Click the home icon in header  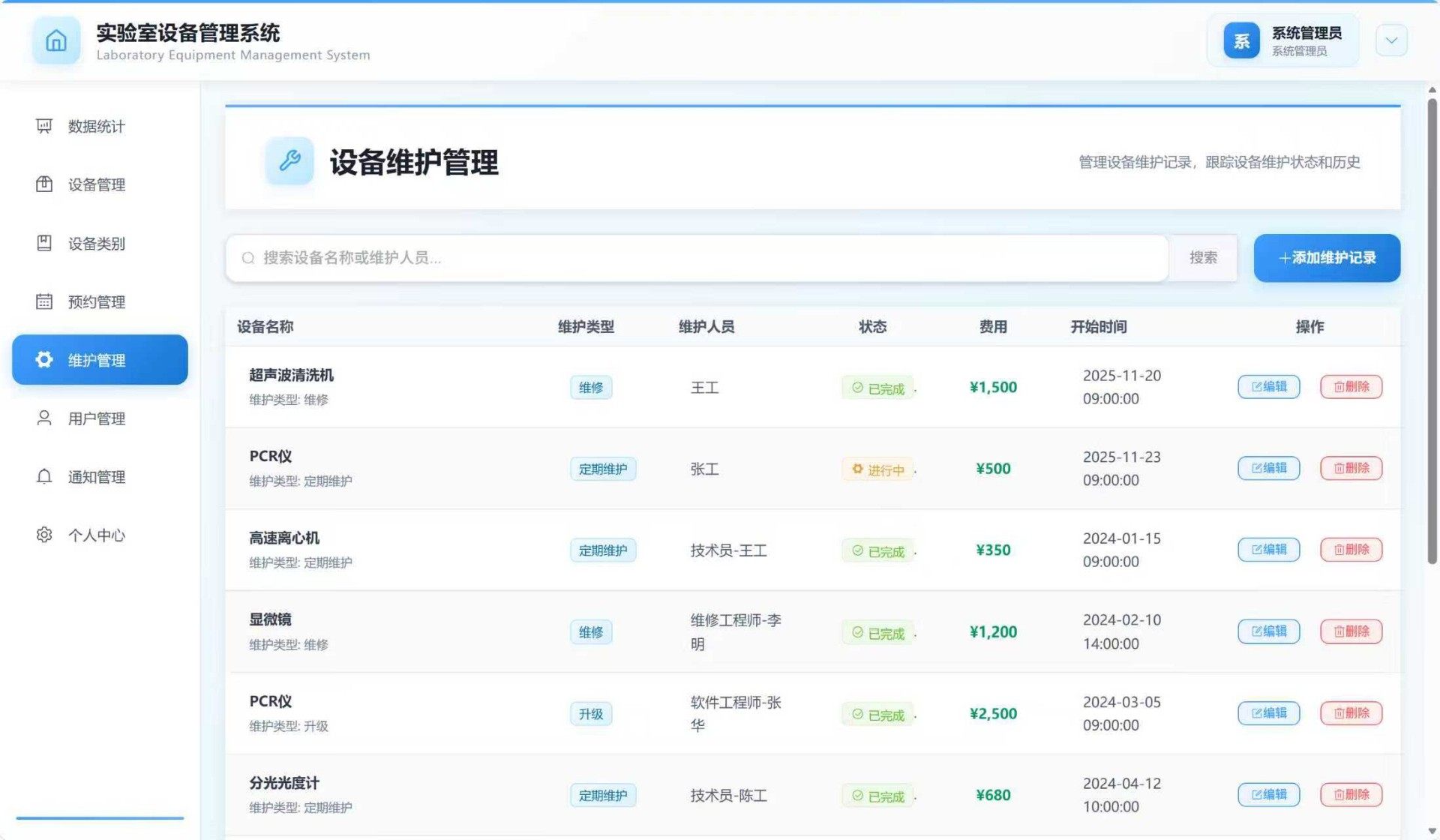56,40
